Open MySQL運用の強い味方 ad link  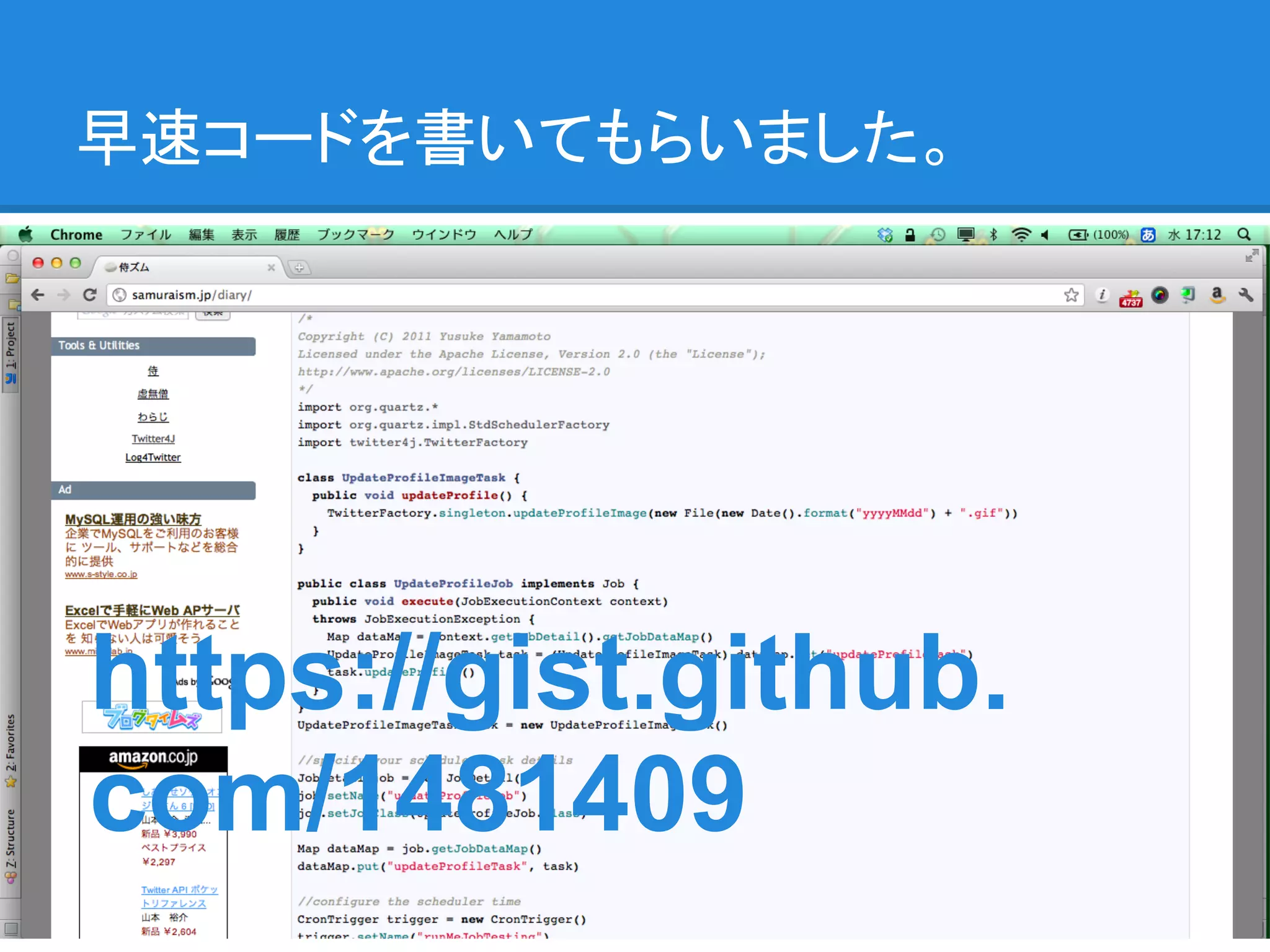(x=133, y=519)
